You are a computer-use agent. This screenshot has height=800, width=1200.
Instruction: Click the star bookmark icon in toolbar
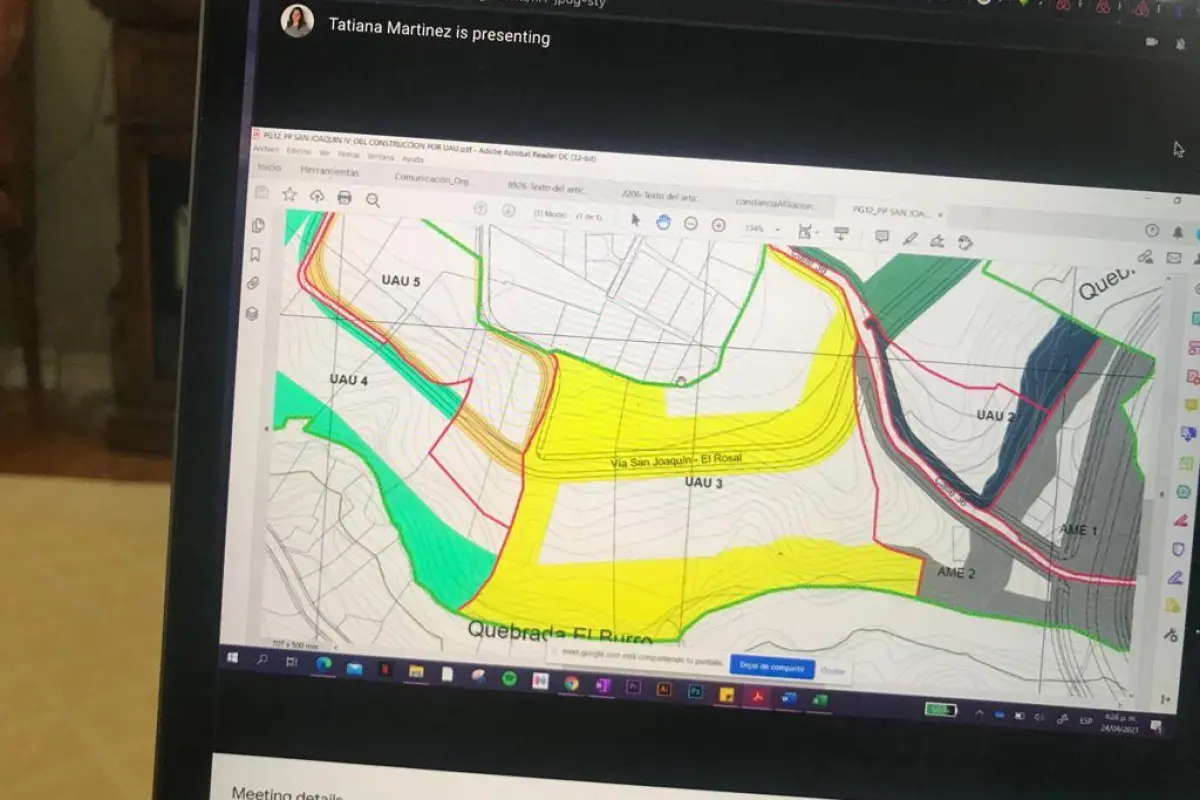pyautogui.click(x=289, y=194)
